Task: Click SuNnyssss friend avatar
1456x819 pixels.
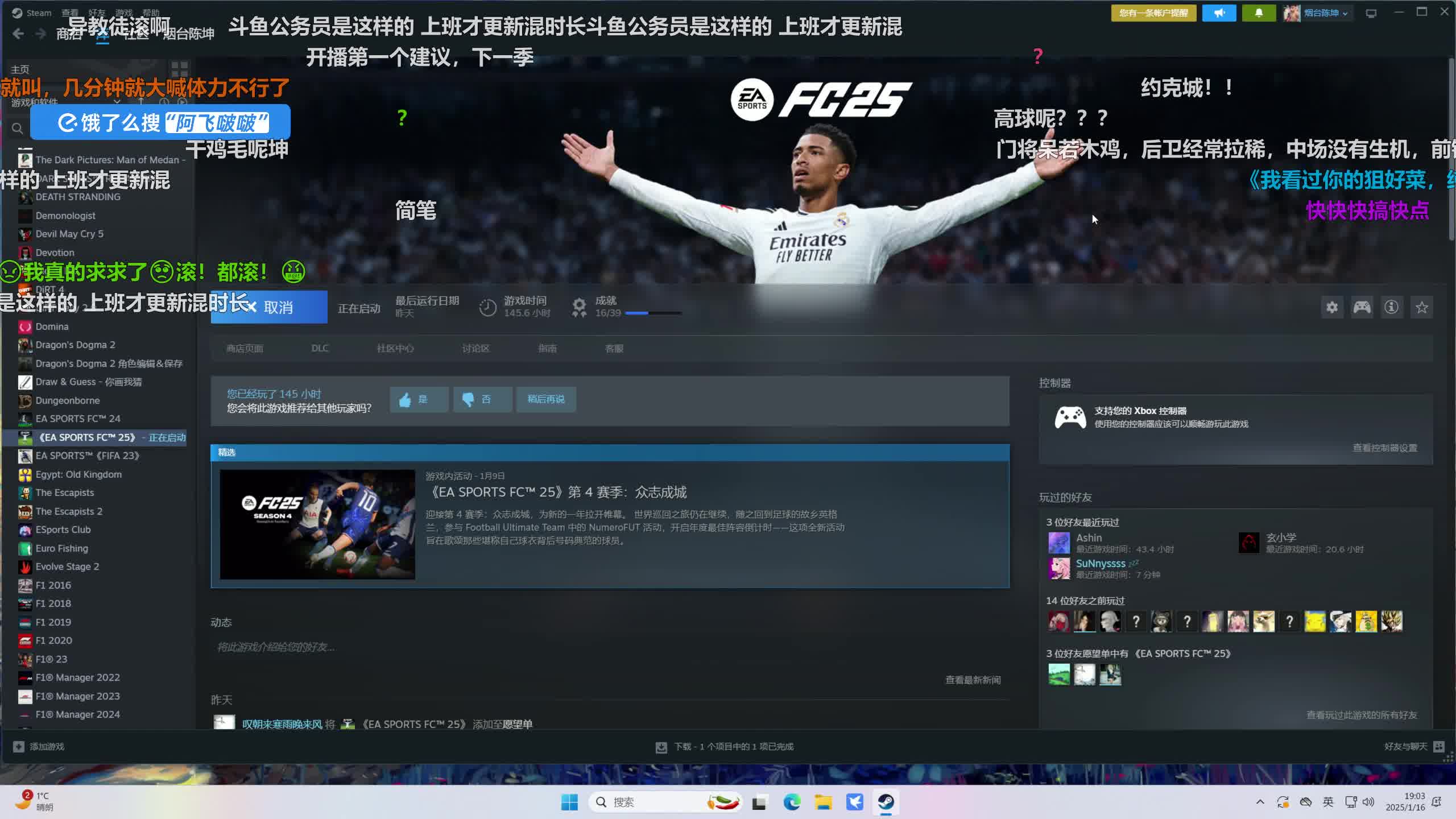Action: pyautogui.click(x=1059, y=568)
